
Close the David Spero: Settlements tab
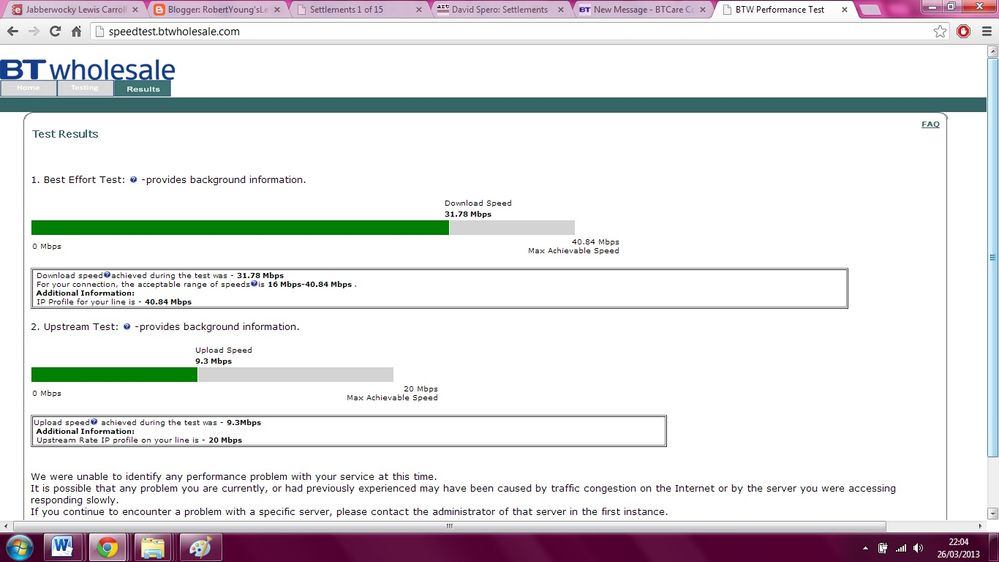[x=561, y=10]
